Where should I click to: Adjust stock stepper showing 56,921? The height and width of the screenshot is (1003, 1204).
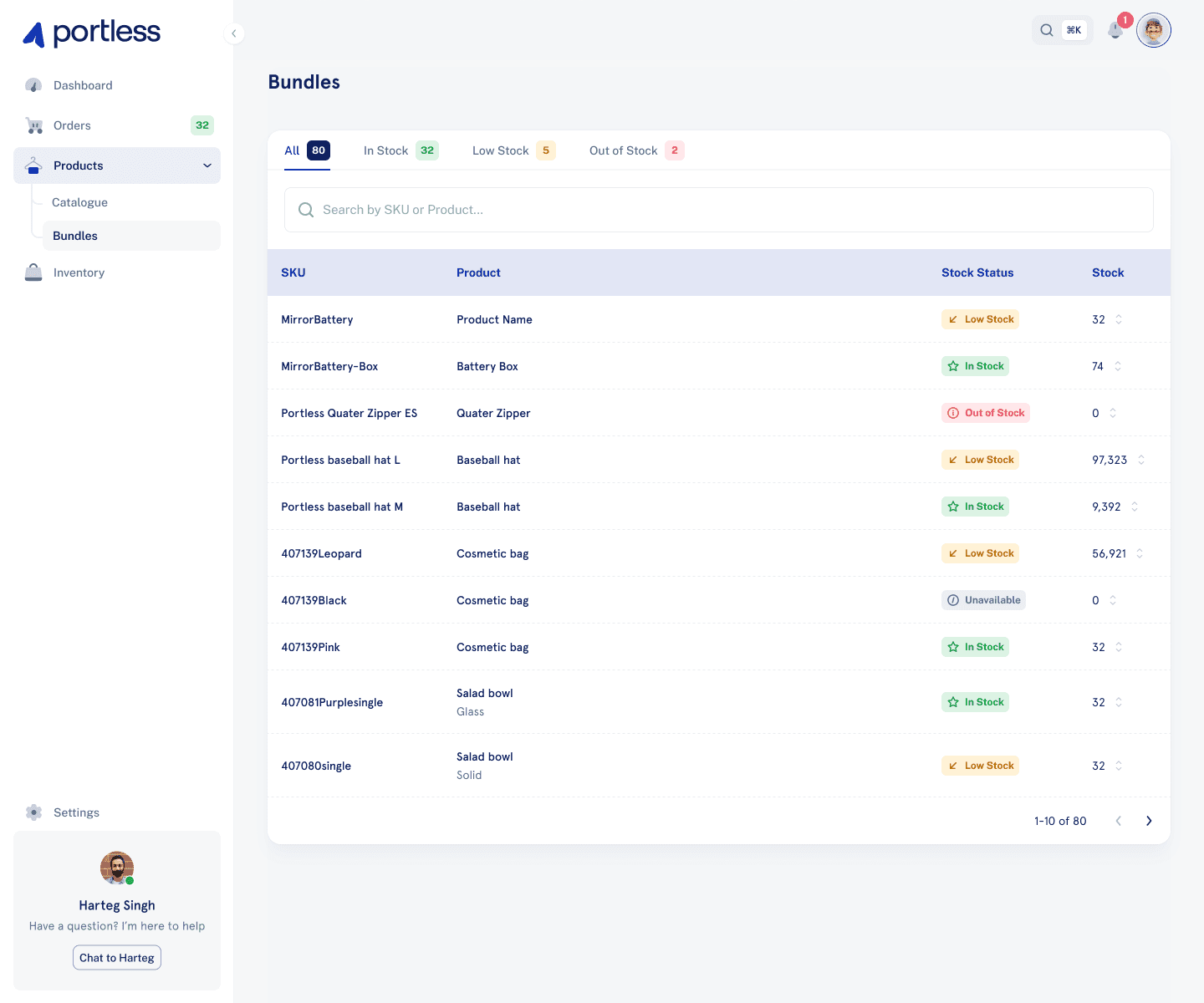click(1140, 553)
